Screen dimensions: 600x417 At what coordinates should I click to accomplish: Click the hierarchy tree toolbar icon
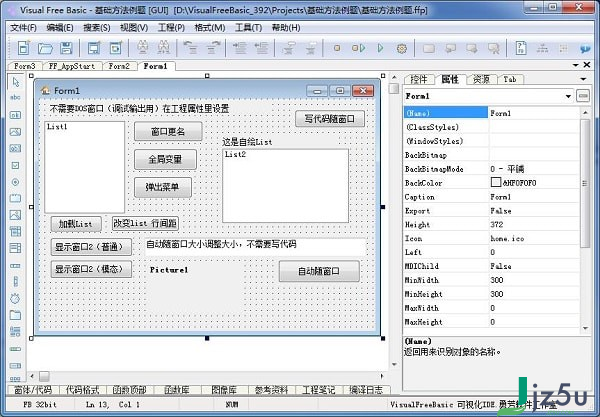point(542,49)
